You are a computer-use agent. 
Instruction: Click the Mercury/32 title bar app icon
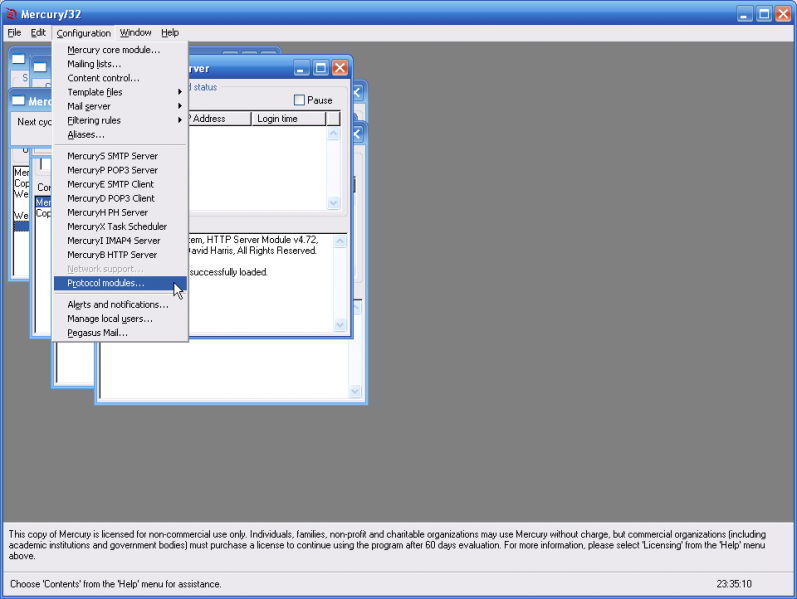coord(11,14)
